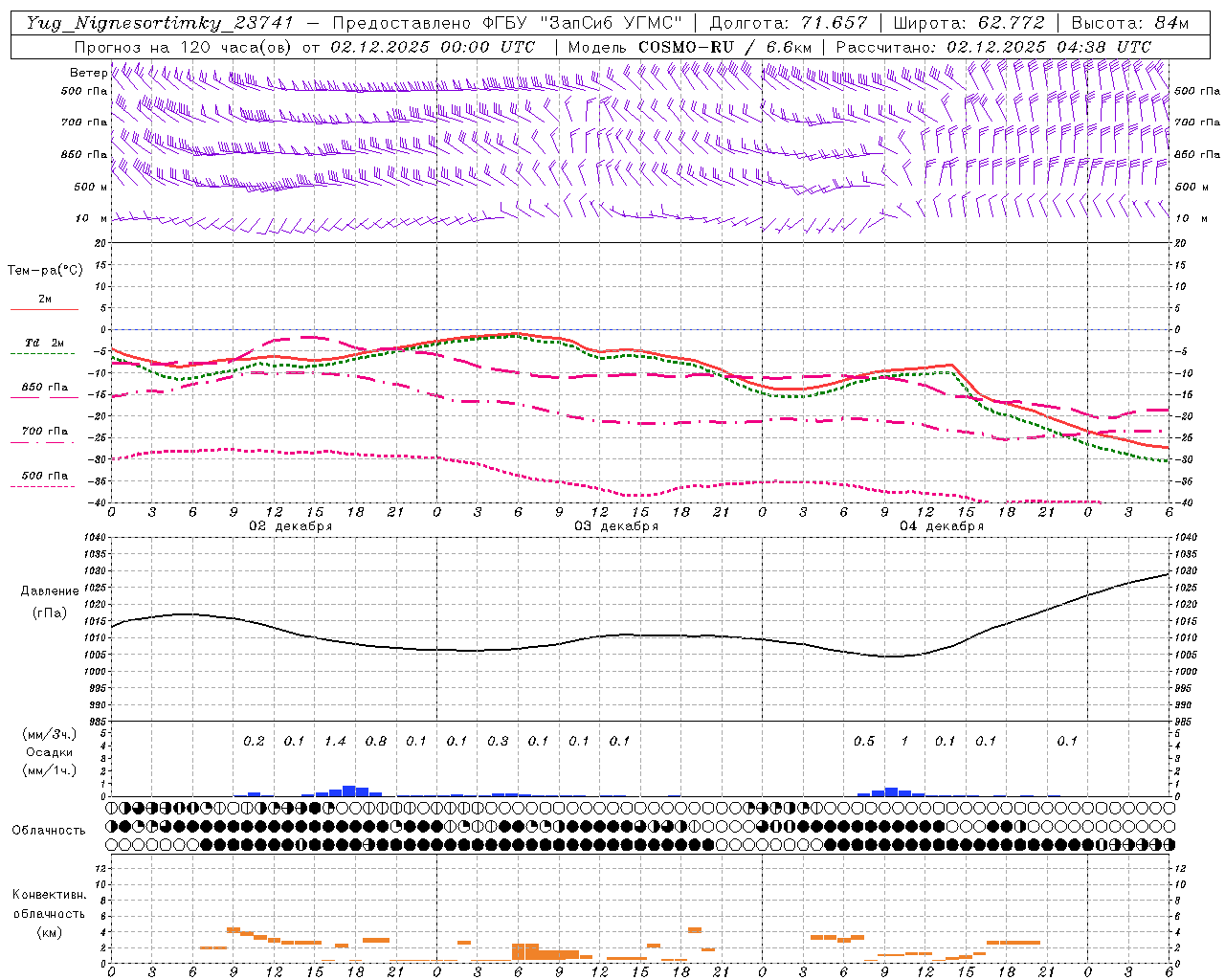1225x980 pixels.
Task: Click the 04 декабря date label
Action: coord(942,526)
